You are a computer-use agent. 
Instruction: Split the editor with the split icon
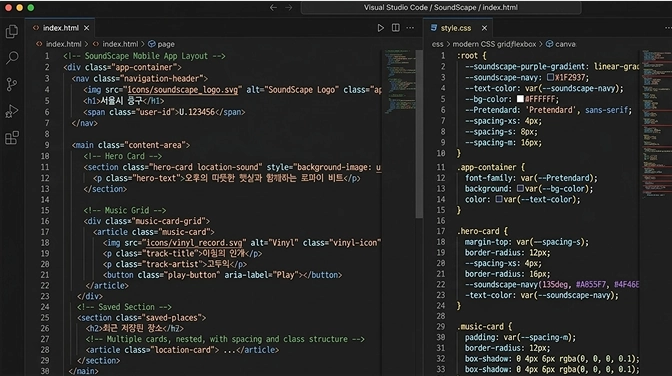[396, 28]
